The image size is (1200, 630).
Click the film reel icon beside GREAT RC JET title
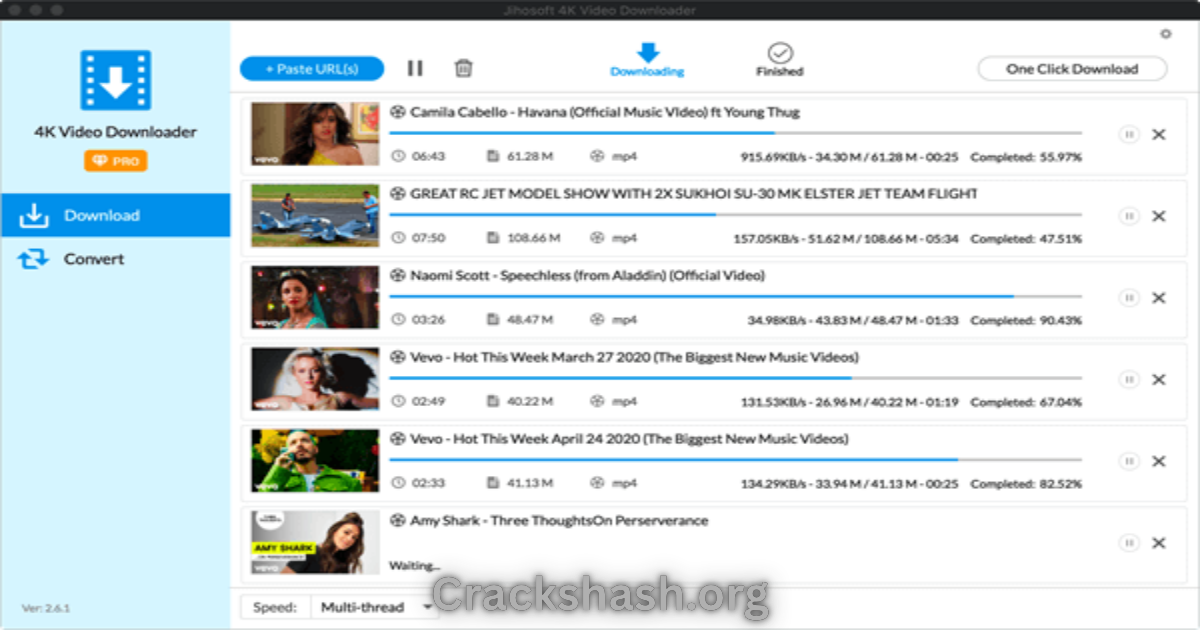tap(397, 194)
